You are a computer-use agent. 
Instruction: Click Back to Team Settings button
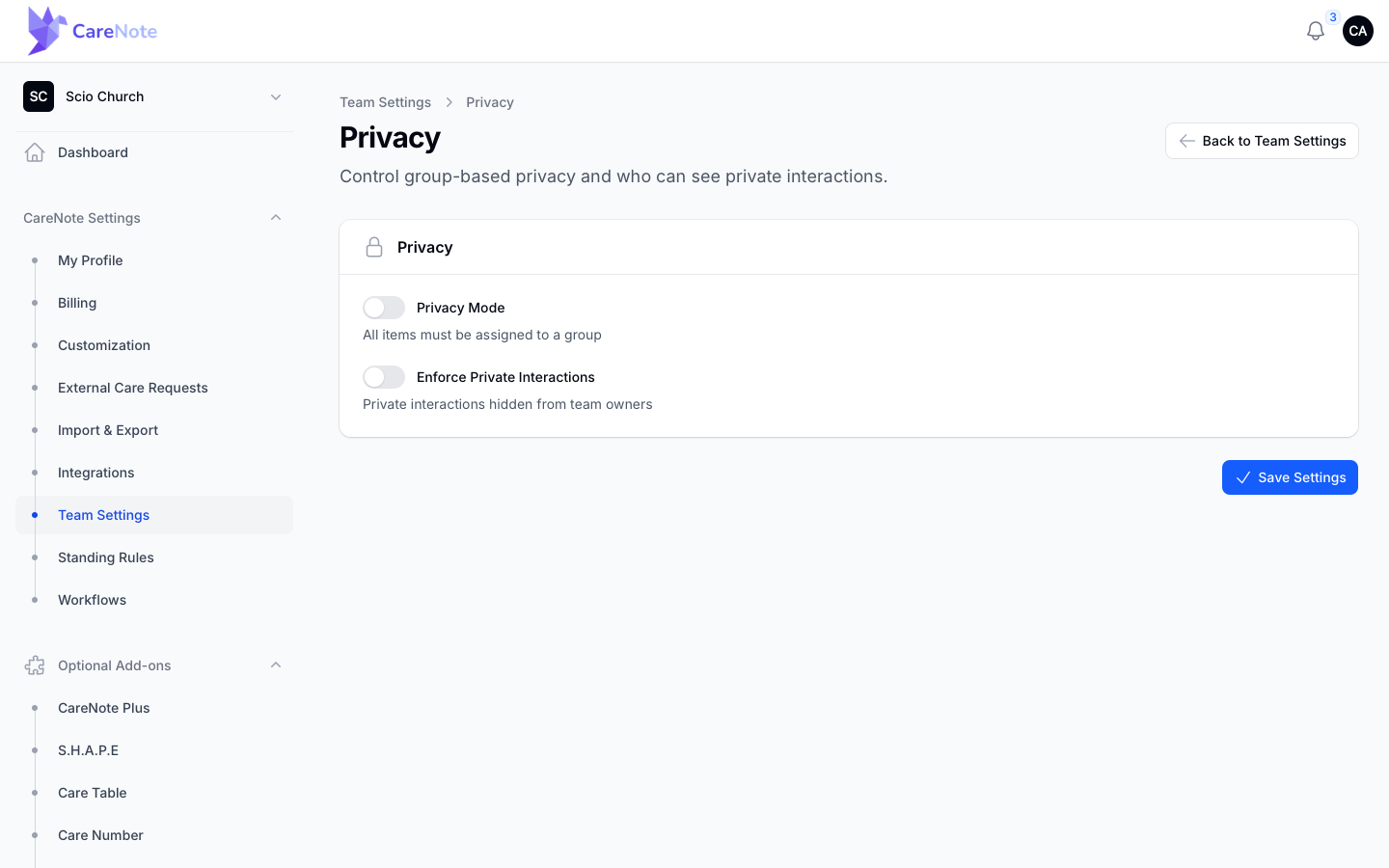click(1262, 141)
